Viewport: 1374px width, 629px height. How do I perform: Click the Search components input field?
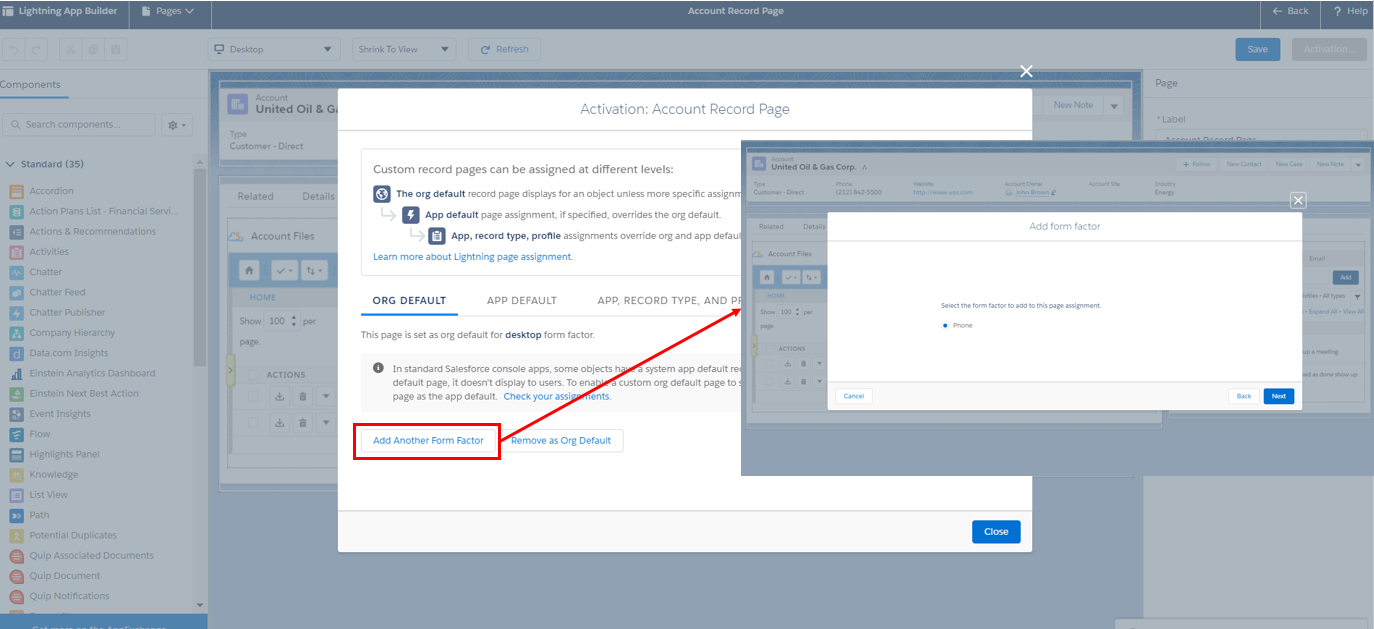(86, 125)
